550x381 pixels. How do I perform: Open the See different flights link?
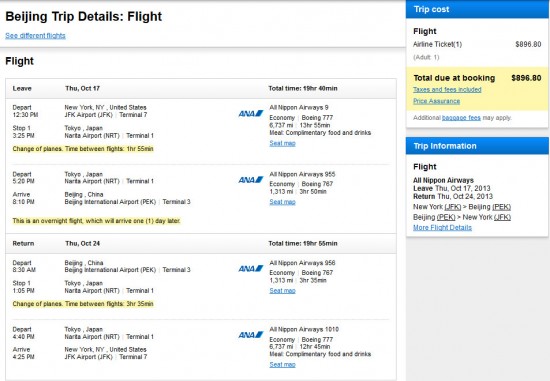pyautogui.click(x=35, y=35)
